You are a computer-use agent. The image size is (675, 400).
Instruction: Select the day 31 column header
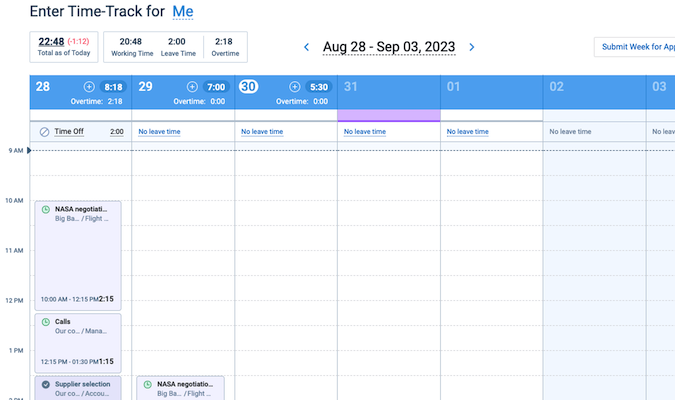(x=388, y=87)
